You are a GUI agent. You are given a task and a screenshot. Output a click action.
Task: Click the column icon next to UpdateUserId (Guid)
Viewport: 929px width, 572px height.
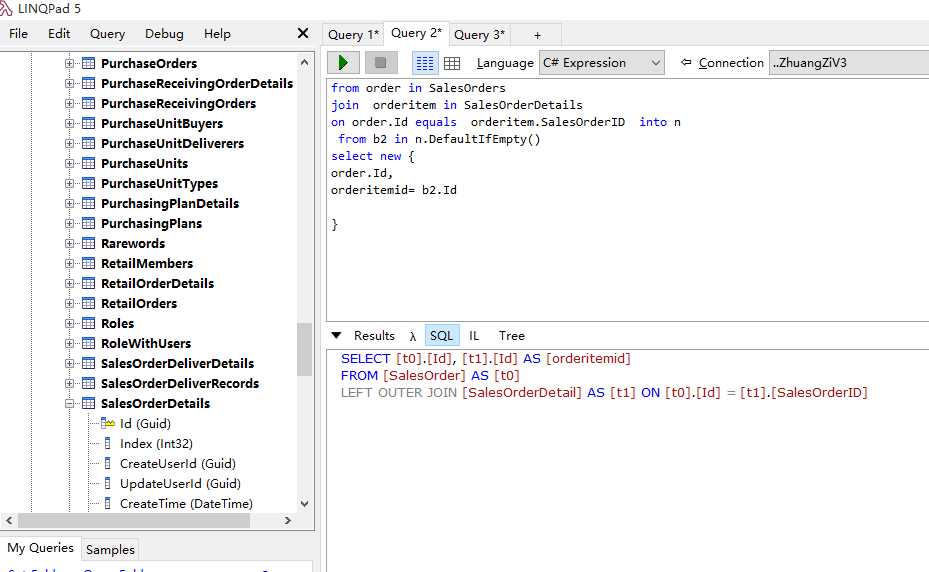coord(107,484)
